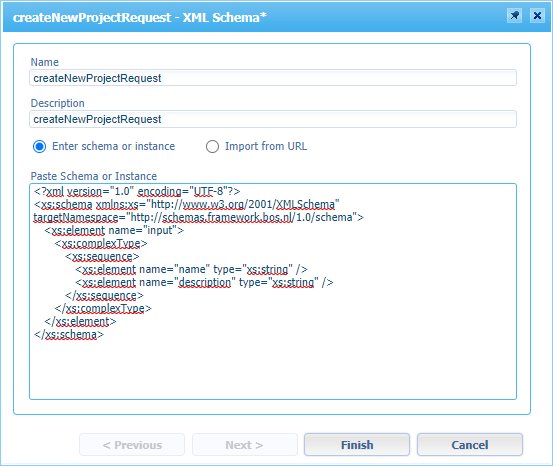Click the disabled Next button

click(245, 445)
